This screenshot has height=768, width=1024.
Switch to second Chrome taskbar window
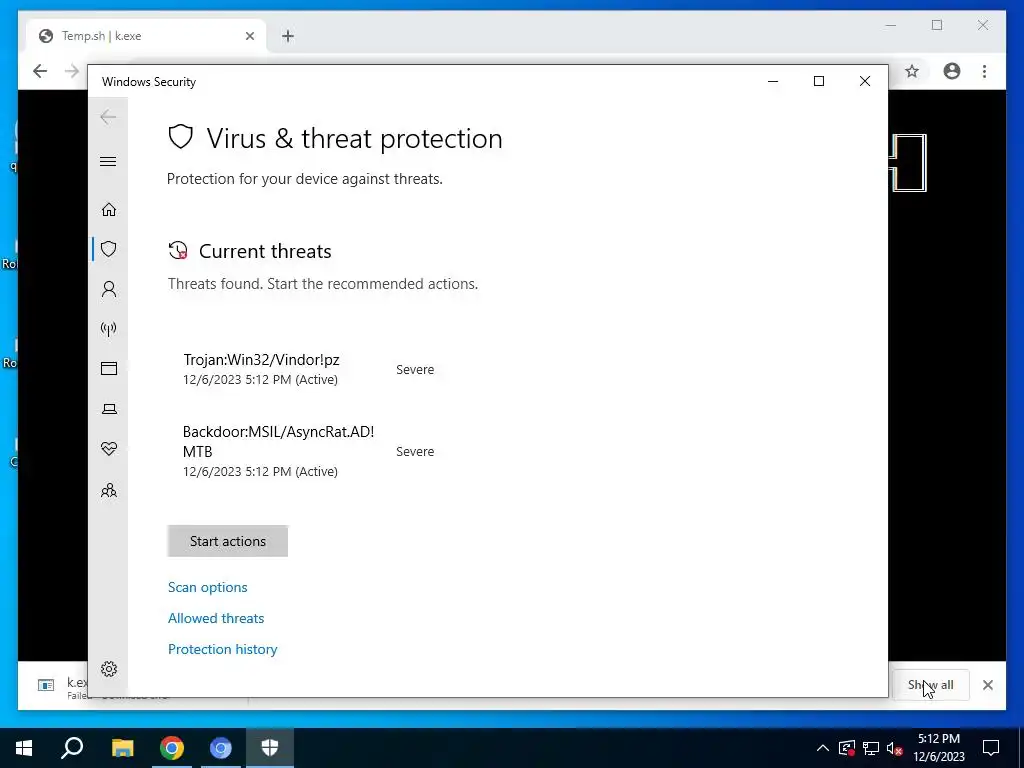pyautogui.click(x=221, y=747)
